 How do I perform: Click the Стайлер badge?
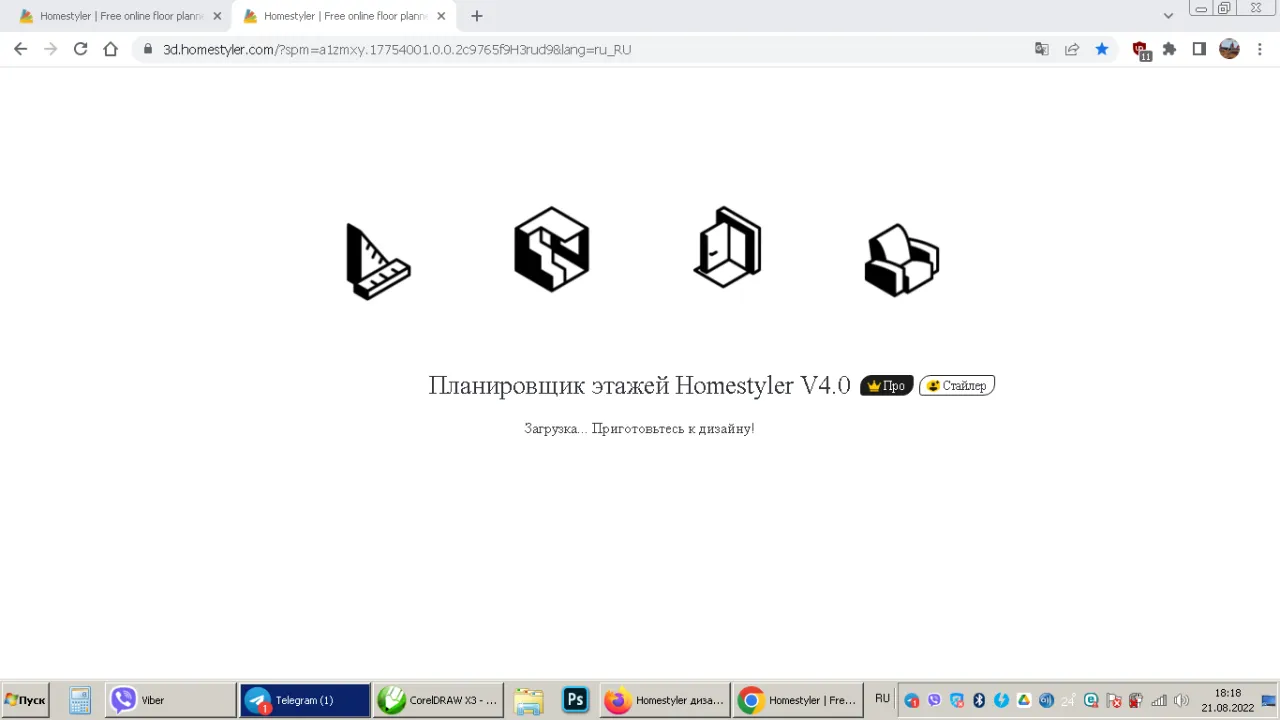(x=957, y=385)
